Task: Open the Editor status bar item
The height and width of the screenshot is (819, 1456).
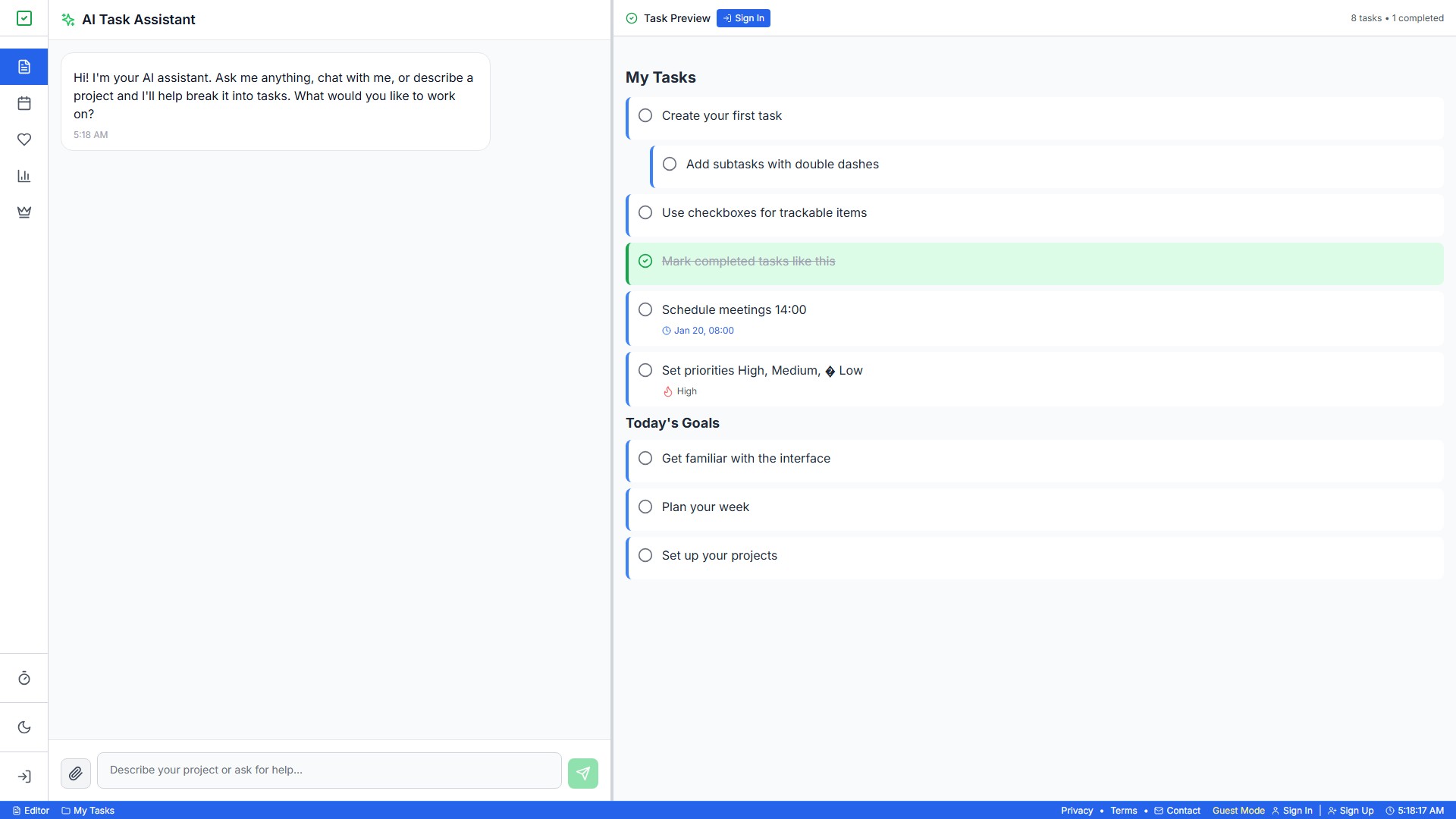Action: click(x=31, y=811)
